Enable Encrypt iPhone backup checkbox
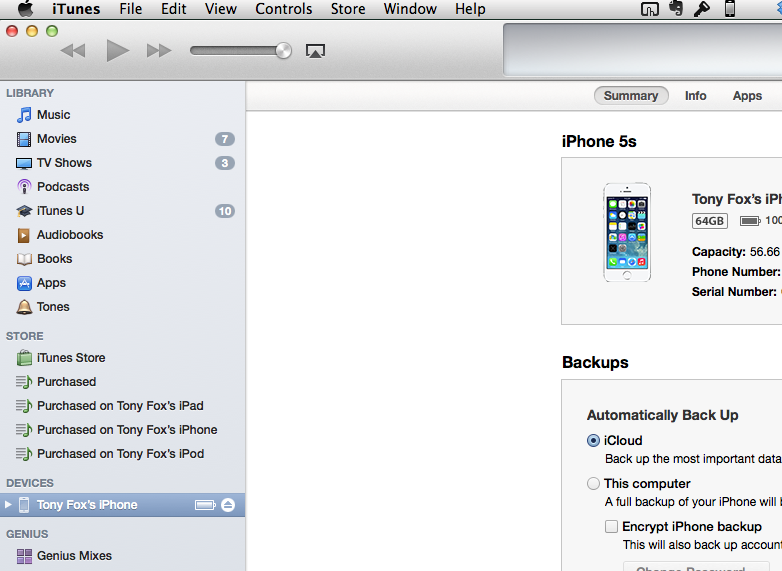782x571 pixels. pyautogui.click(x=611, y=527)
